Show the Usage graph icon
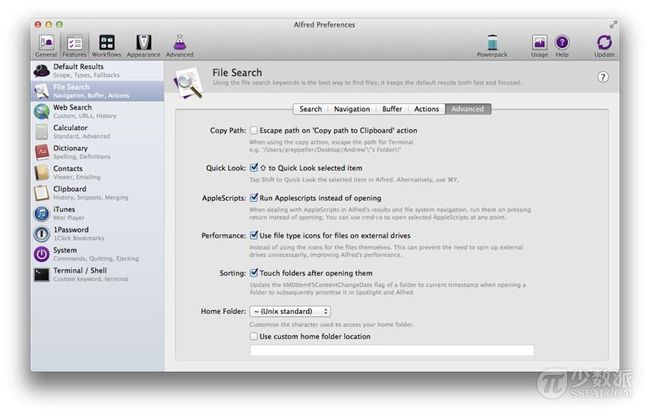 click(x=539, y=42)
